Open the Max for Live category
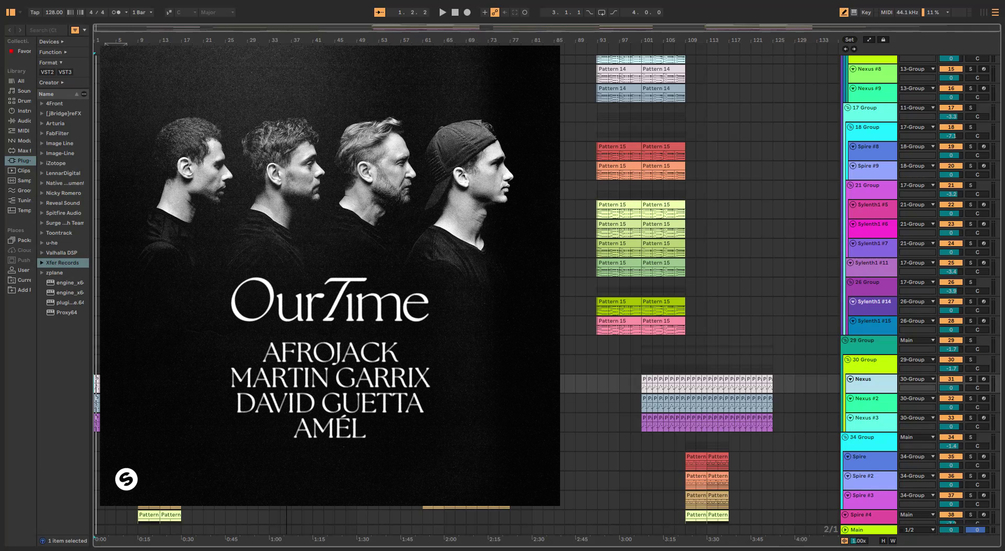Image resolution: width=1005 pixels, height=551 pixels. [19, 151]
